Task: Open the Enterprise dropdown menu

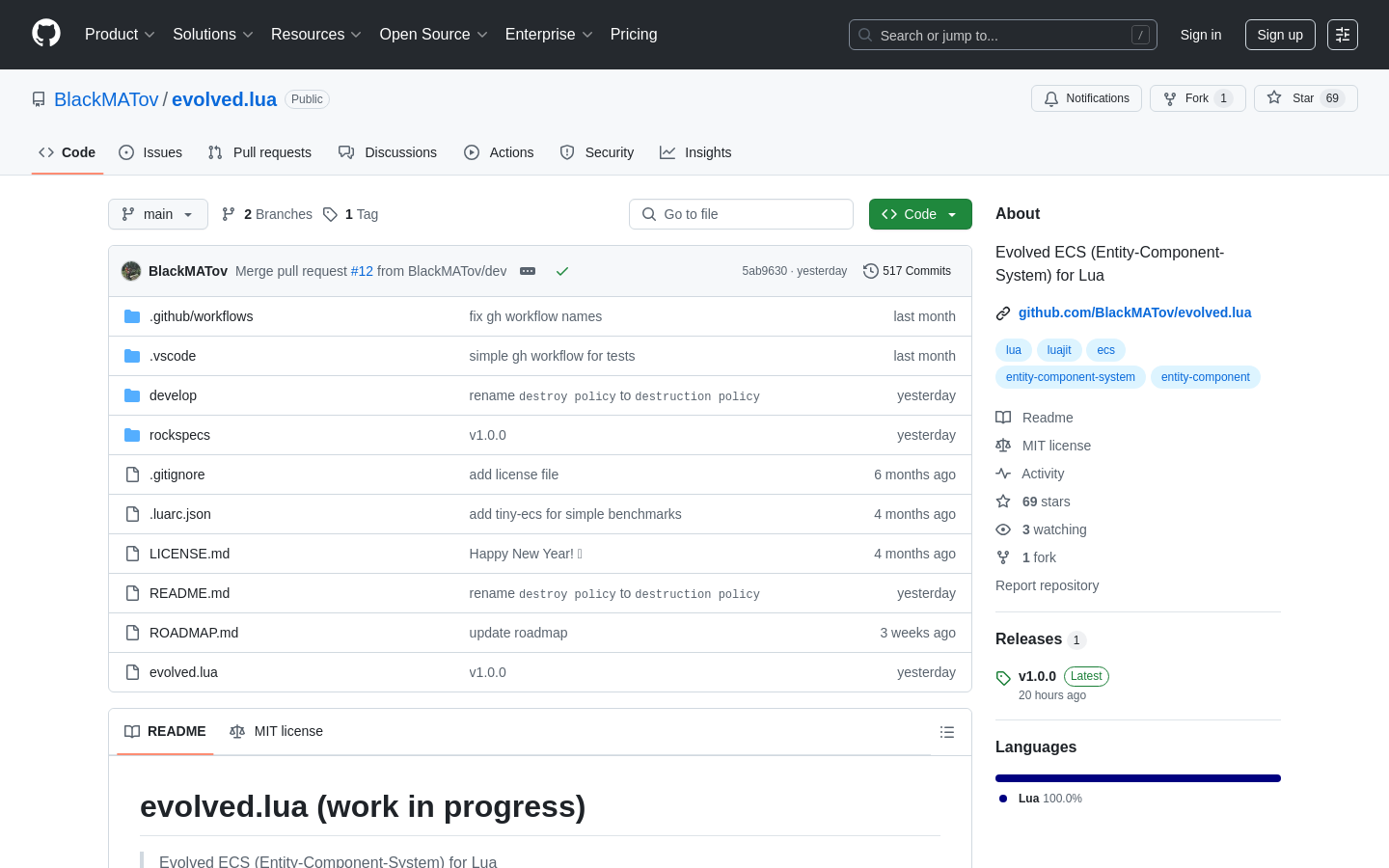Action: coord(549,35)
